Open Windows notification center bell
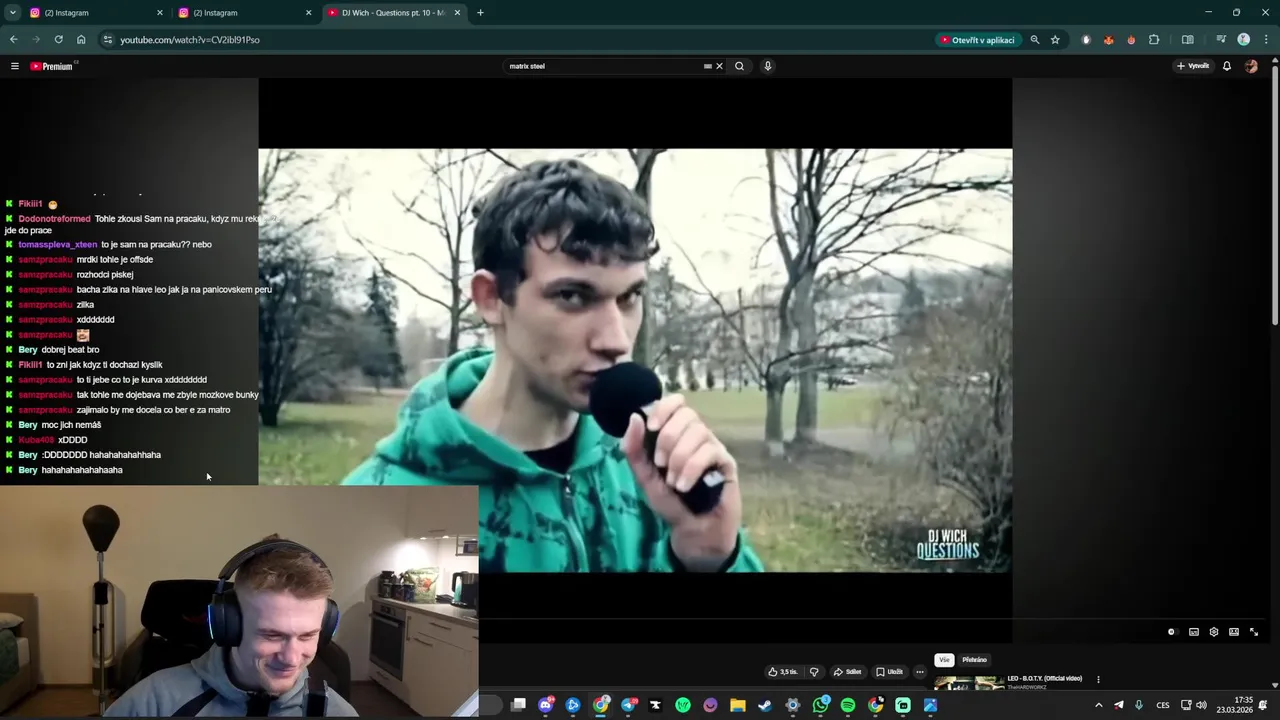1280x720 pixels. [x=1264, y=705]
